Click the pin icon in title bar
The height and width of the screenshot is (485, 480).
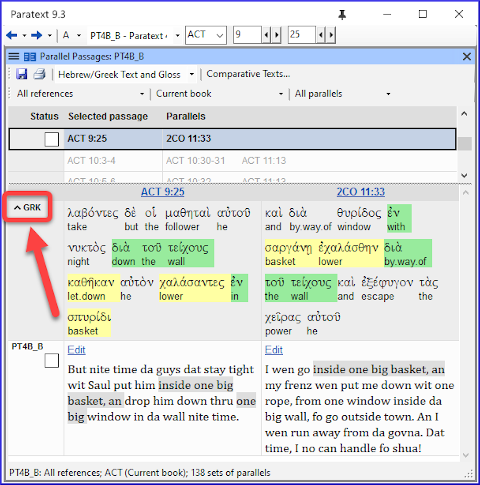coord(342,15)
